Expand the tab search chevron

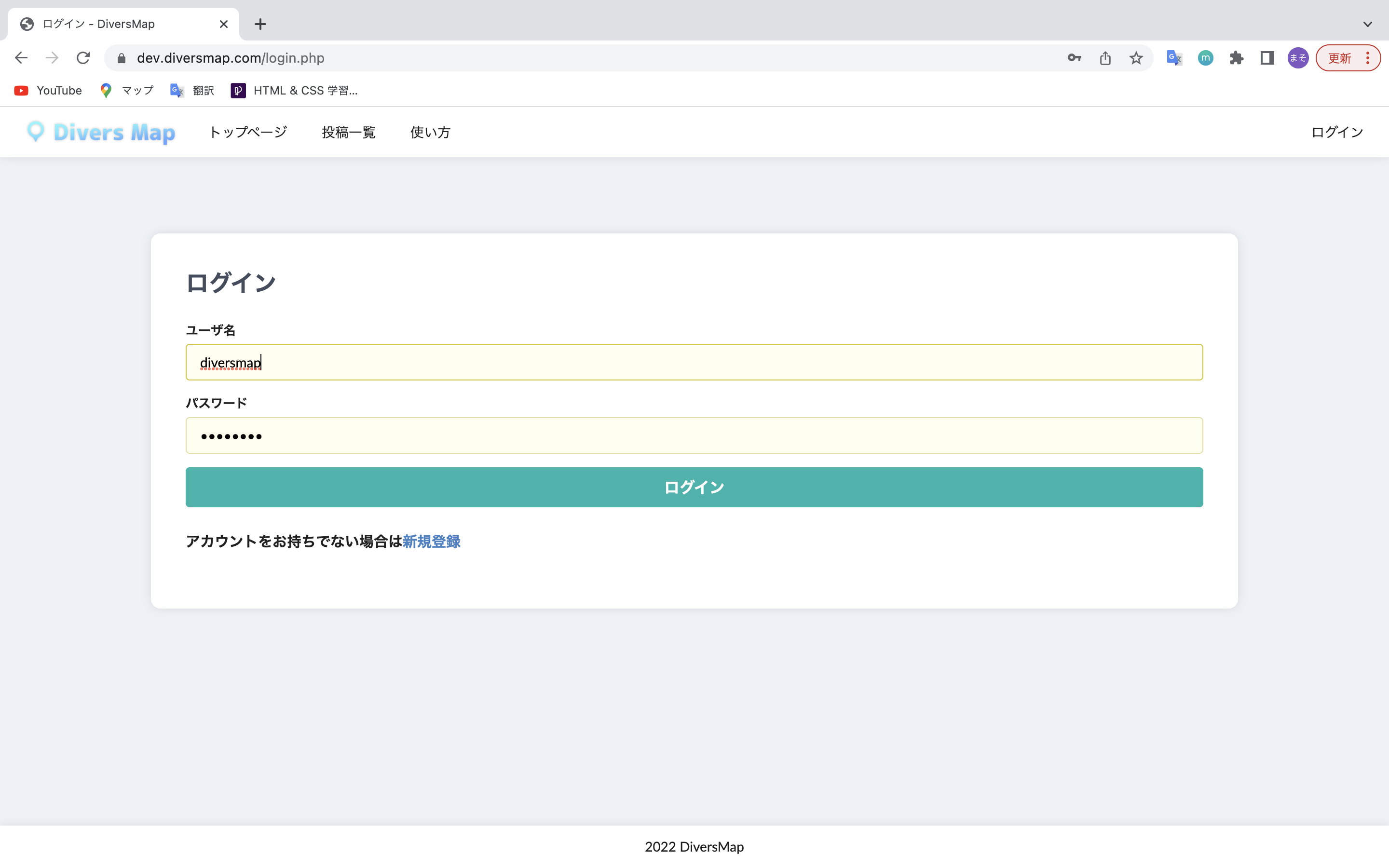tap(1367, 24)
